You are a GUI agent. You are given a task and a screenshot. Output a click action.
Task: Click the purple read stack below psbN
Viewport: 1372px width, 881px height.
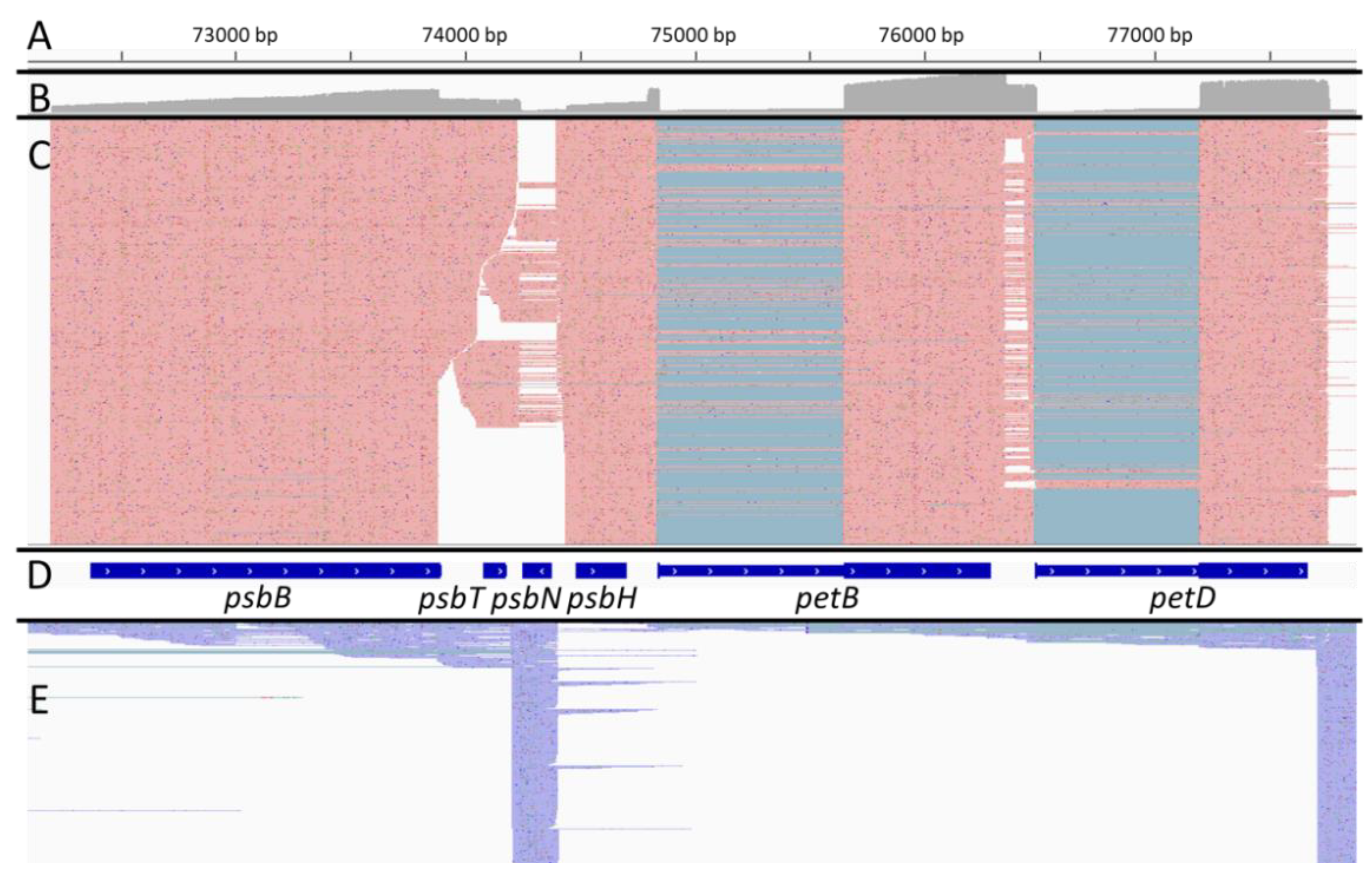coord(535,744)
